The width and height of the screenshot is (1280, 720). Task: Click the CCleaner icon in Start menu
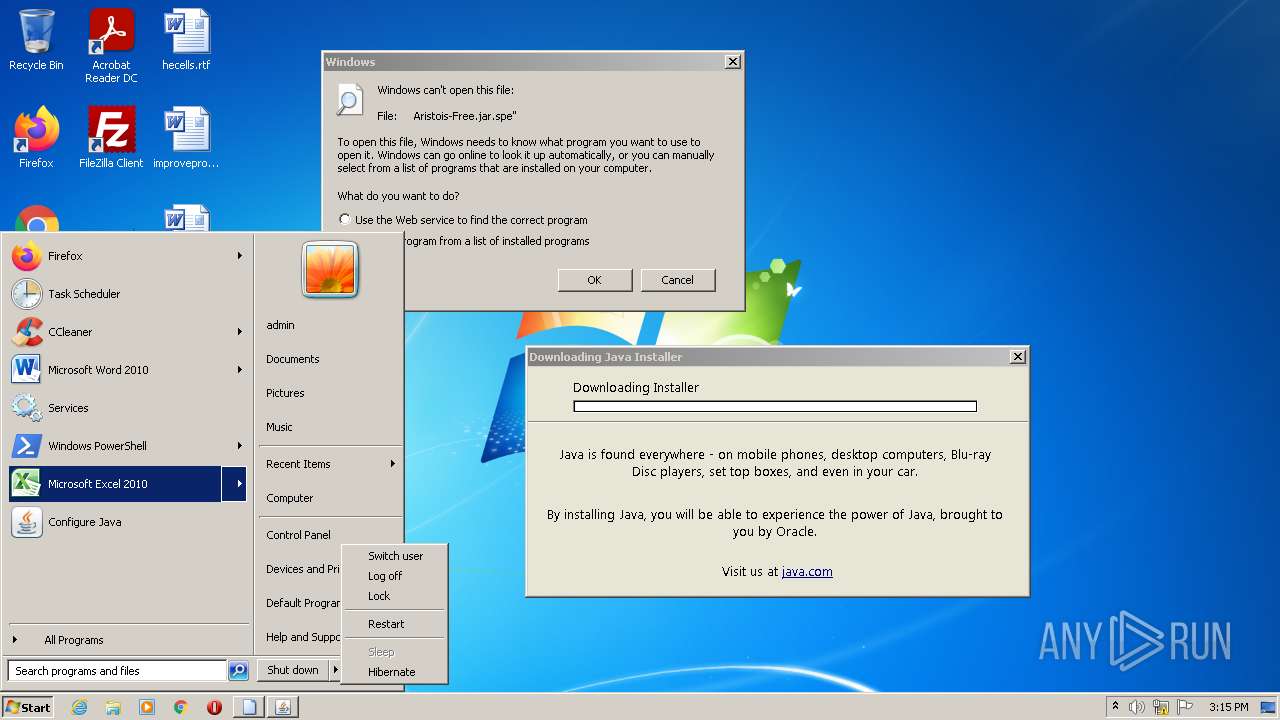[x=27, y=332]
